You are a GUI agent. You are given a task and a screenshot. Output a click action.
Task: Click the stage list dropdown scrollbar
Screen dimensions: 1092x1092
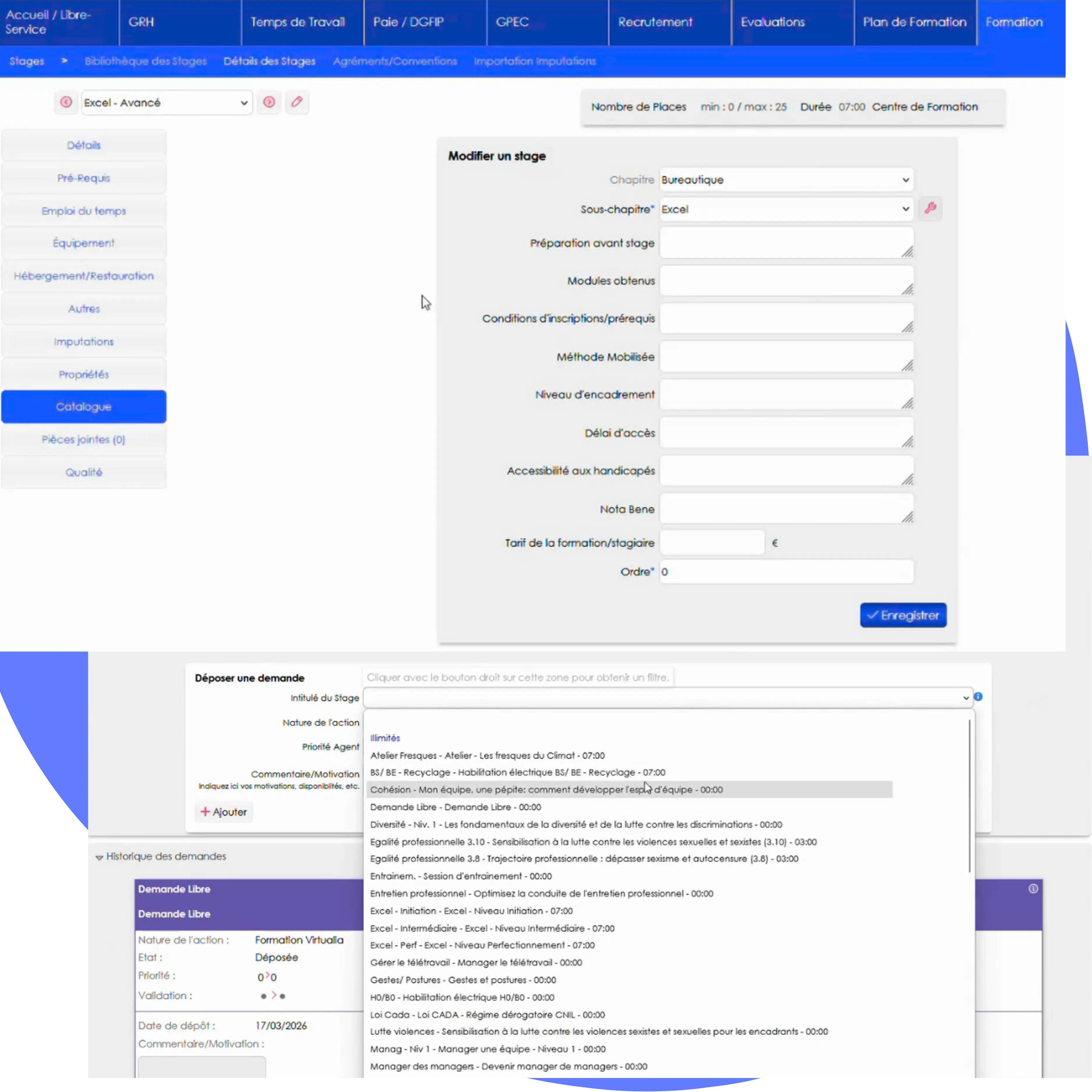pos(970,796)
